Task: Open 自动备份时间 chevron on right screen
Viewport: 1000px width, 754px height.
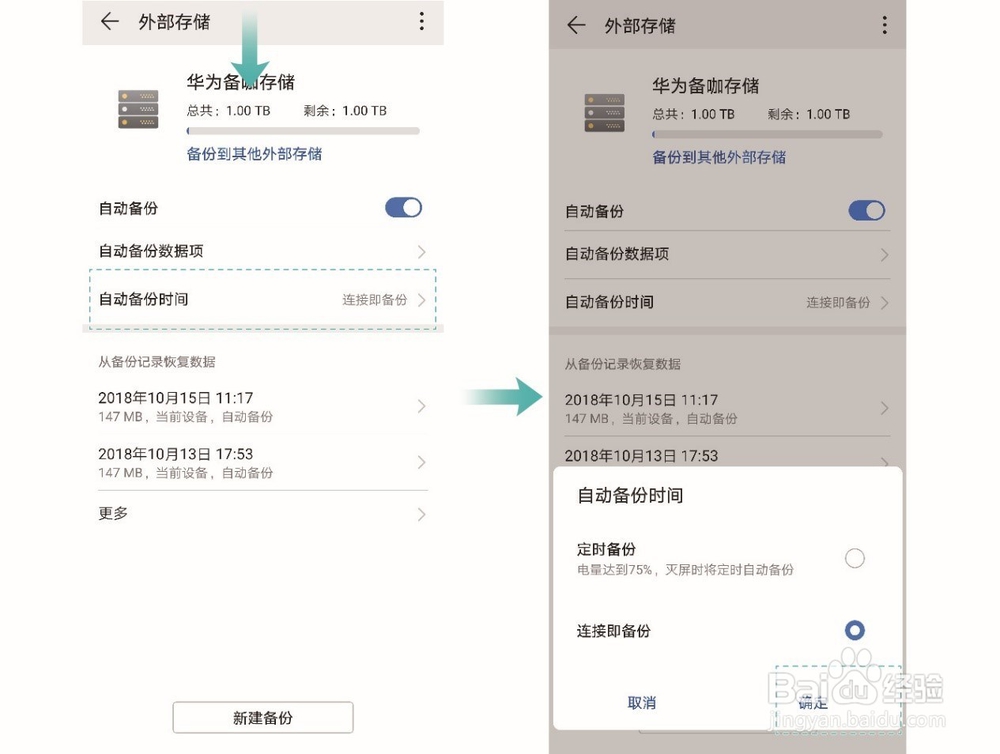Action: coord(885,302)
